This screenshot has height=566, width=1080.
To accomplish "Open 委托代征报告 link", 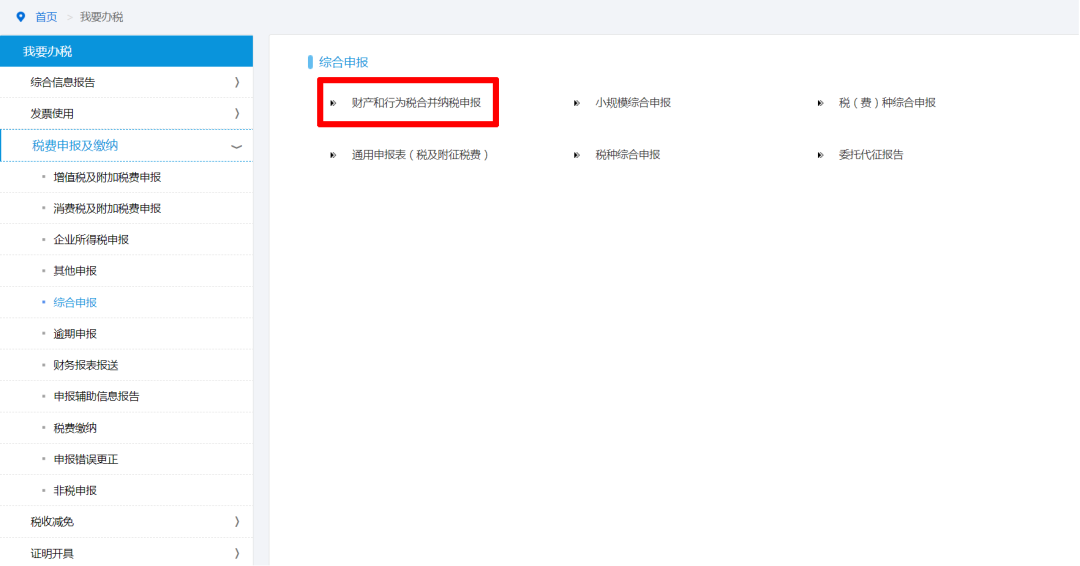I will click(871, 155).
